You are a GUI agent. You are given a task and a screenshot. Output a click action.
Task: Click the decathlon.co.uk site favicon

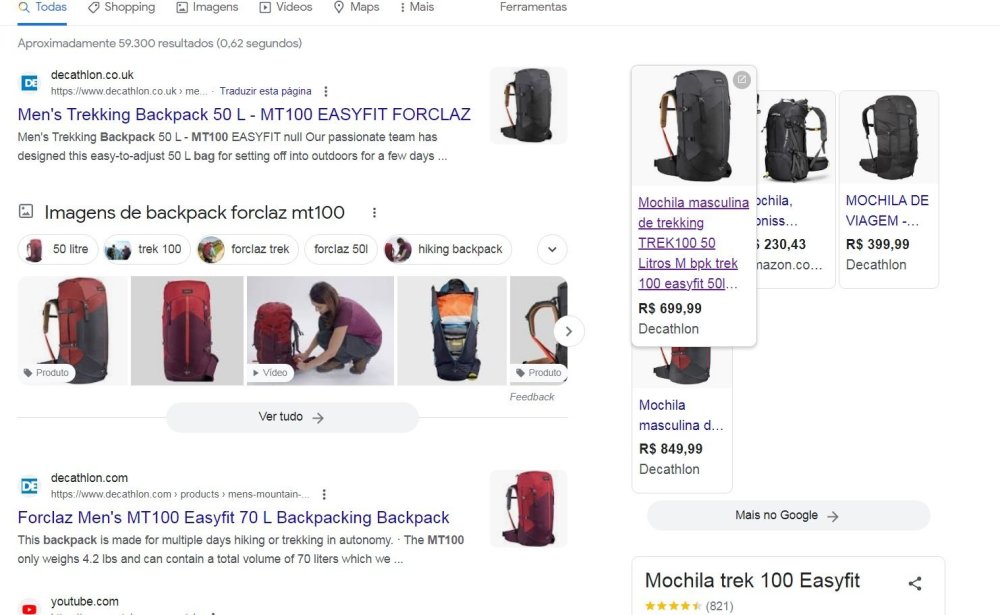click(x=30, y=83)
